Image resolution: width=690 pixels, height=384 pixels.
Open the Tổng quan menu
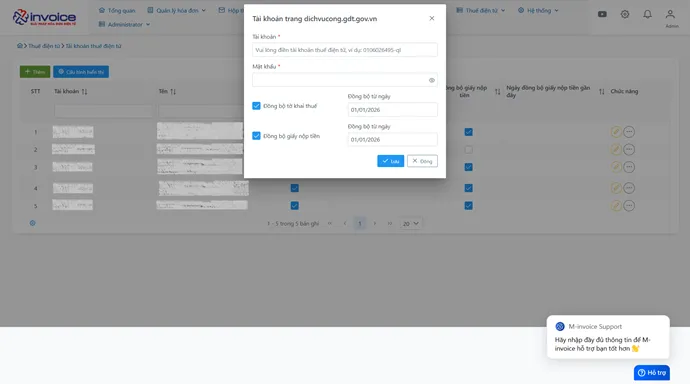[x=117, y=10]
